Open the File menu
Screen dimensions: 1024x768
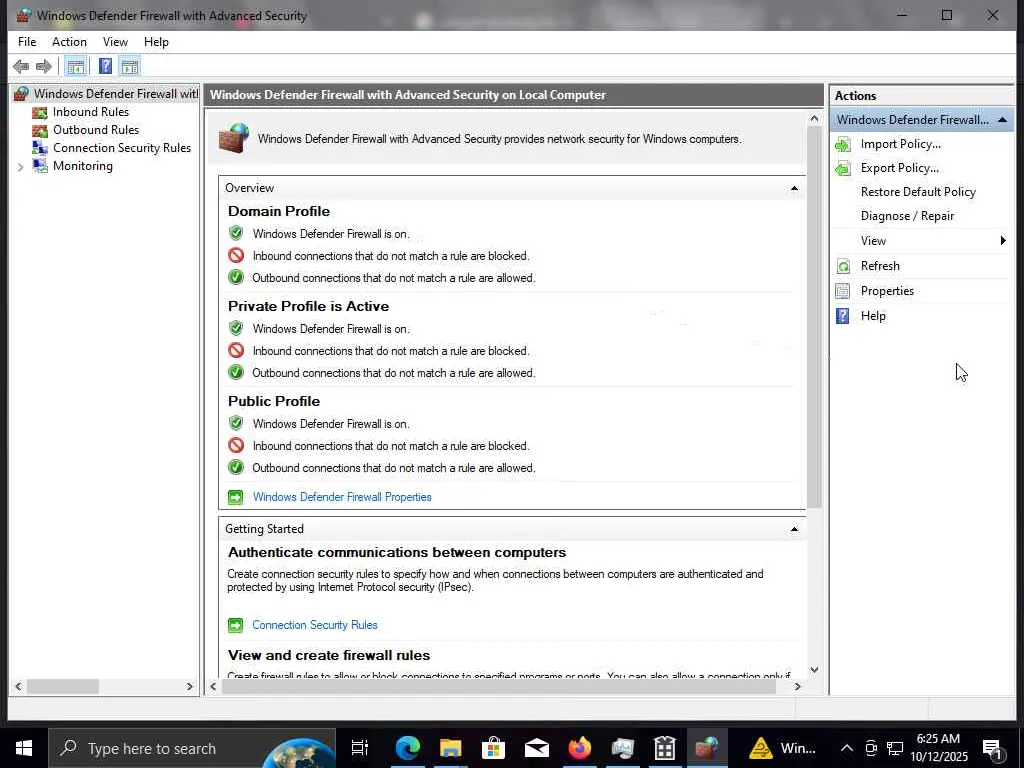click(27, 42)
